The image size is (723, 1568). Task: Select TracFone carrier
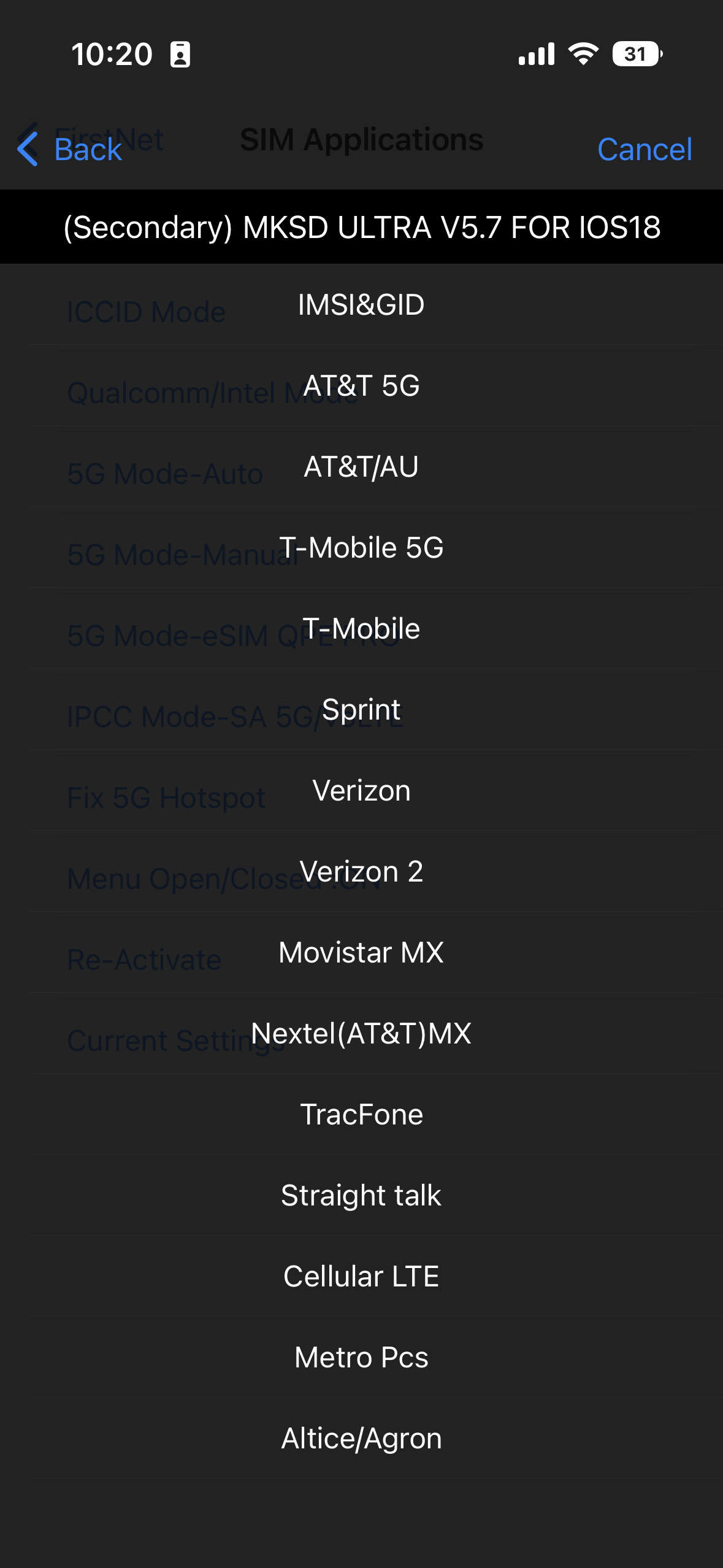pyautogui.click(x=361, y=1115)
